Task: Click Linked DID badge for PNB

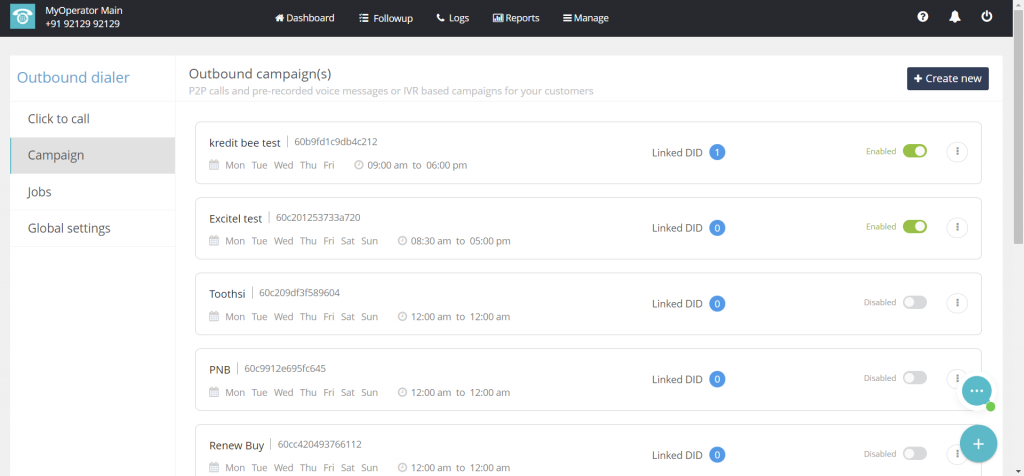Action: point(717,379)
